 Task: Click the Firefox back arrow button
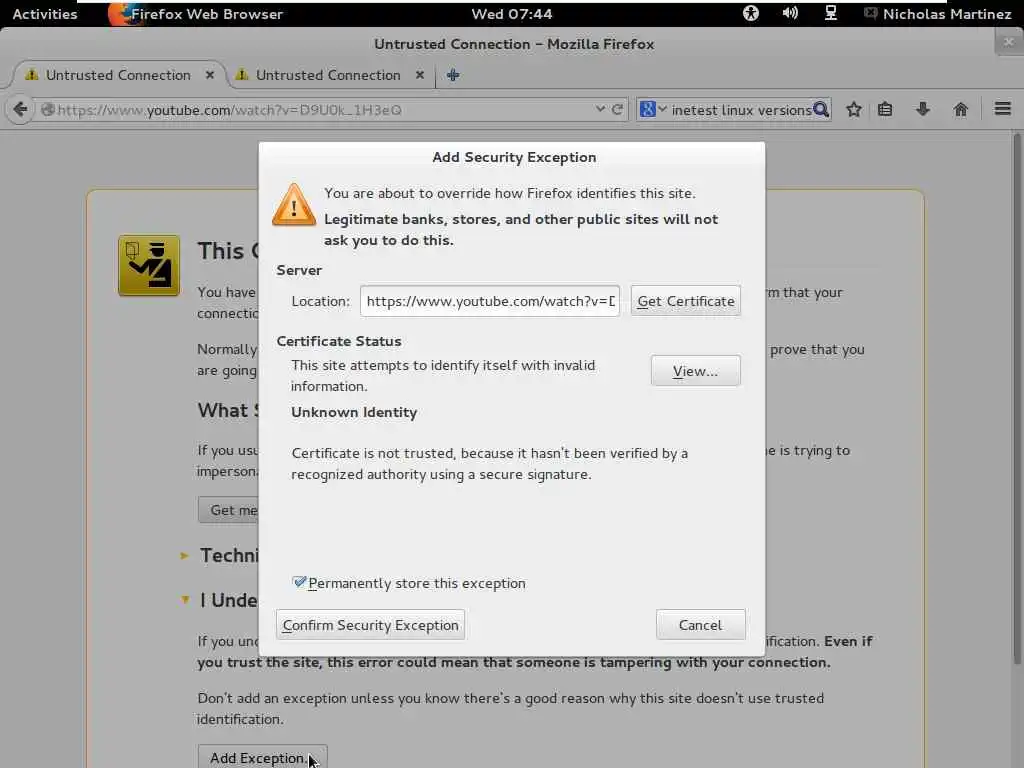[x=20, y=109]
